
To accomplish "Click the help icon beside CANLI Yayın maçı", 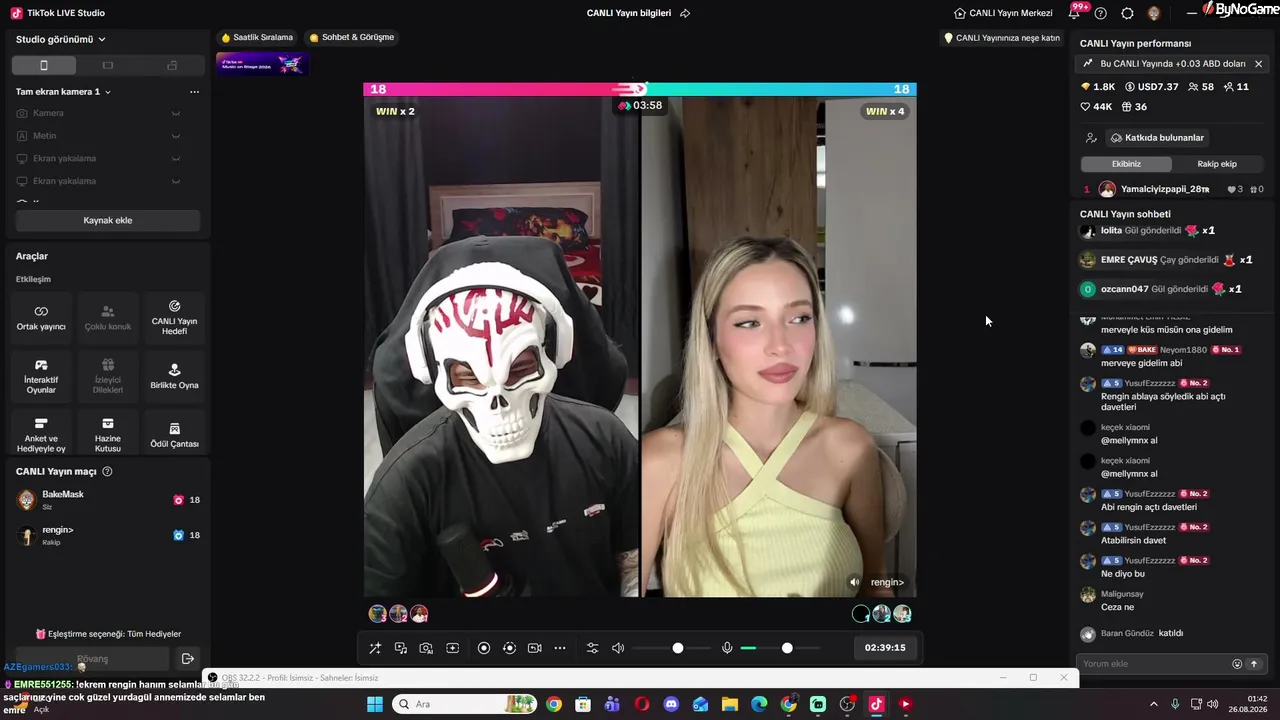I will click(x=108, y=472).
